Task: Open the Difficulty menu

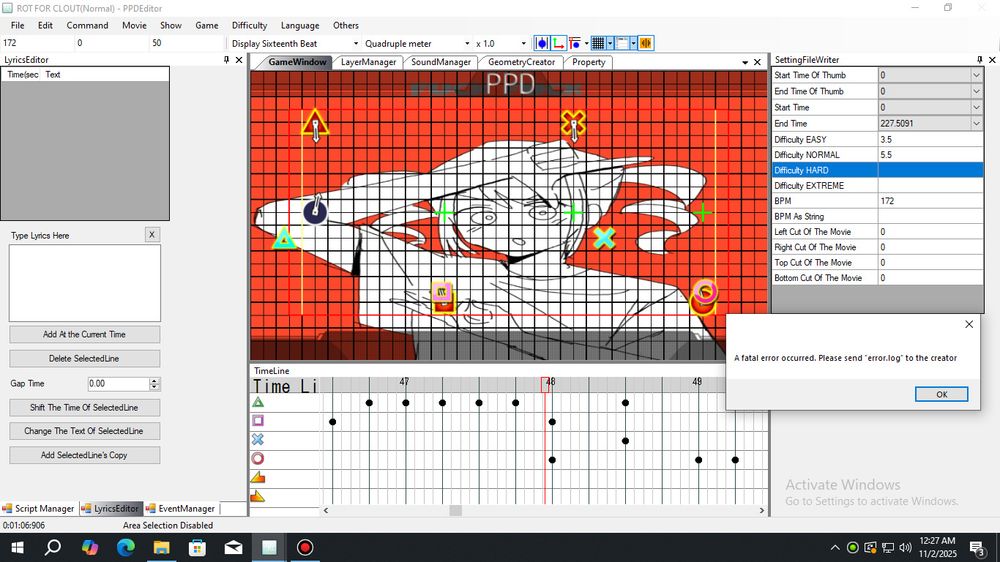Action: coord(249,26)
